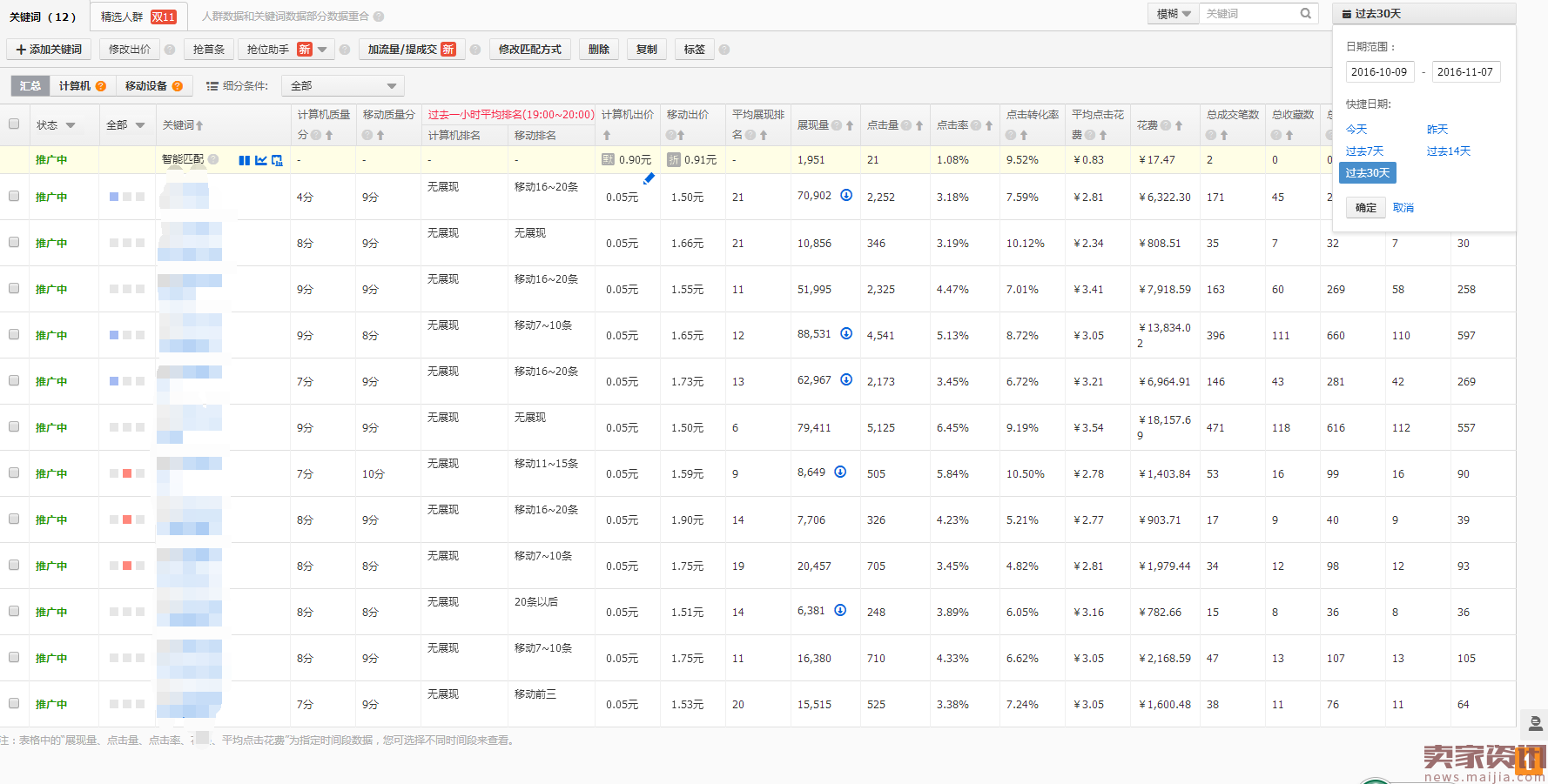This screenshot has width=1548, height=784.
Task: Sort by 展现量 column arrow
Action: click(850, 126)
